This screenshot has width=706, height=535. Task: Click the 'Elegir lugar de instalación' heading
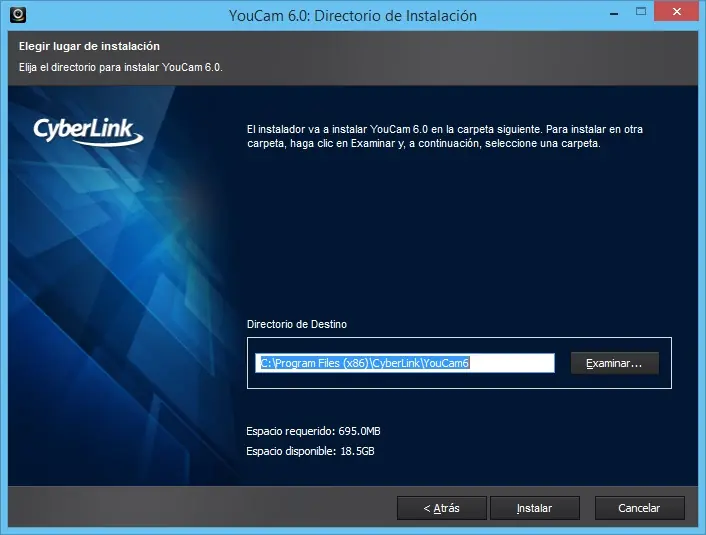pyautogui.click(x=89, y=46)
